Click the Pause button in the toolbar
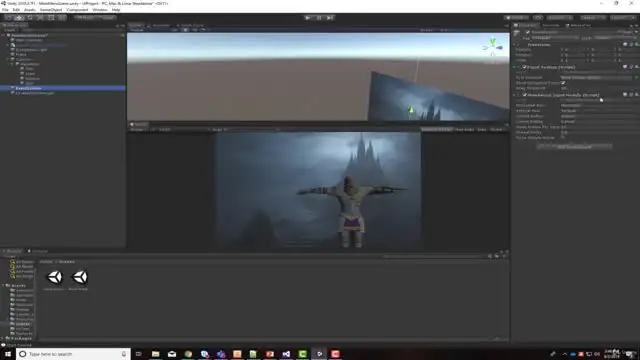 (319, 18)
